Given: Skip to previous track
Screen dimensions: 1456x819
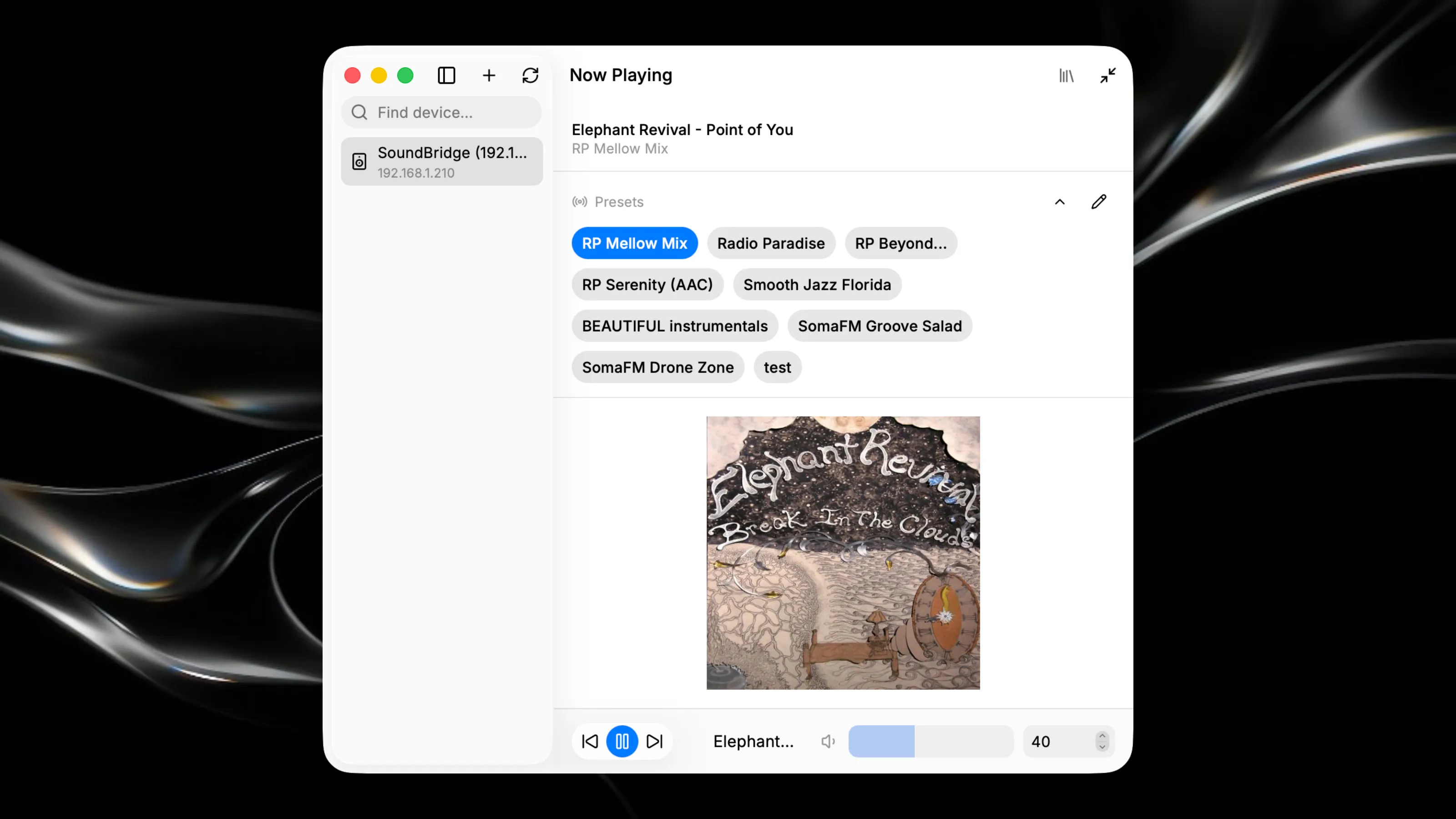Looking at the screenshot, I should [x=590, y=741].
